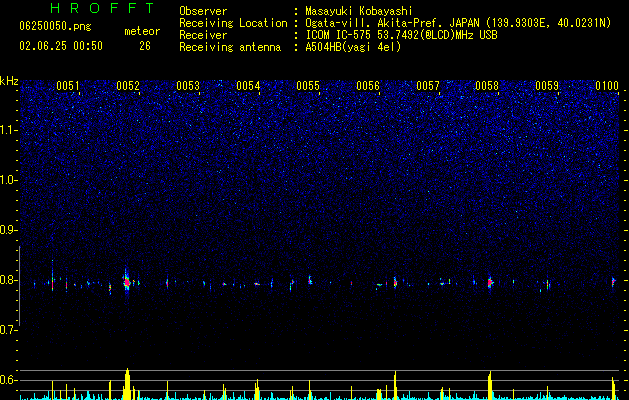Click the strong meteor echo at 0052
The image size is (629, 400).
[127, 282]
